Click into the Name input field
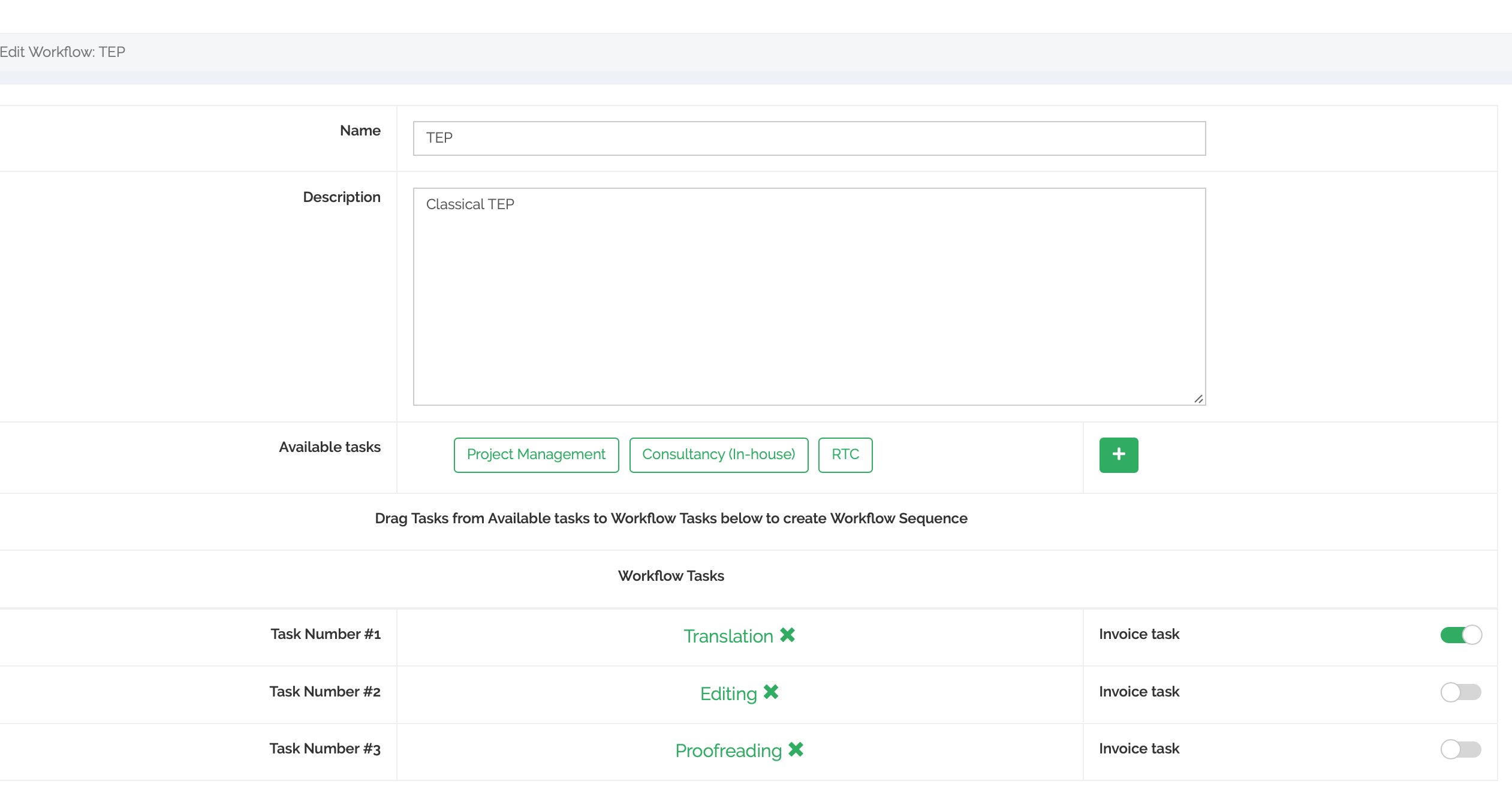Screen dimensions: 1512x796 [x=809, y=138]
